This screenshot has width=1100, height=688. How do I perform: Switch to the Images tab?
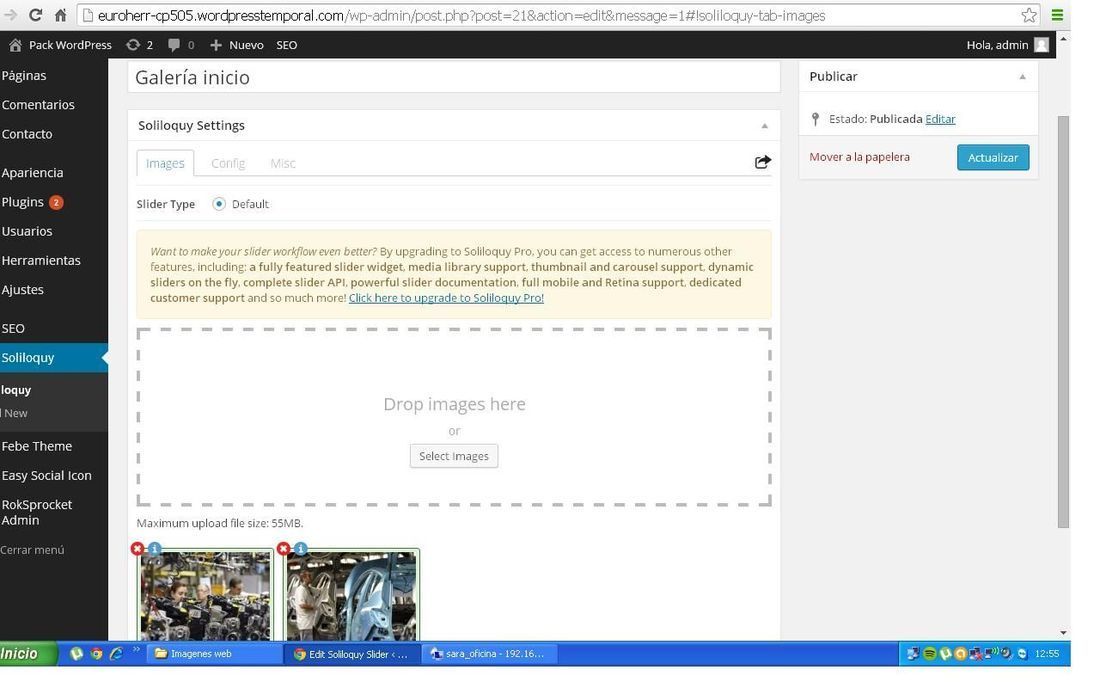(x=165, y=163)
